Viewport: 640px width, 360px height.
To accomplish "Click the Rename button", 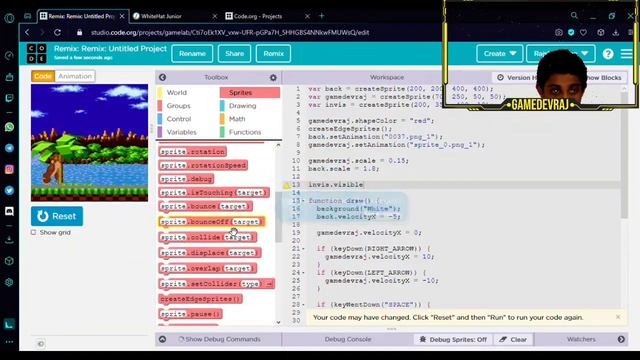I will pos(192,53).
